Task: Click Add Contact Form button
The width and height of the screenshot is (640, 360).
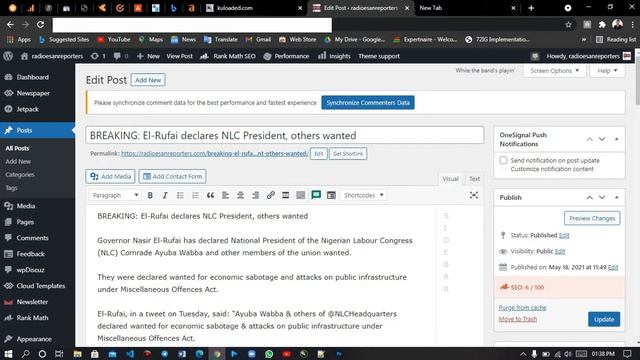Action: [x=172, y=176]
